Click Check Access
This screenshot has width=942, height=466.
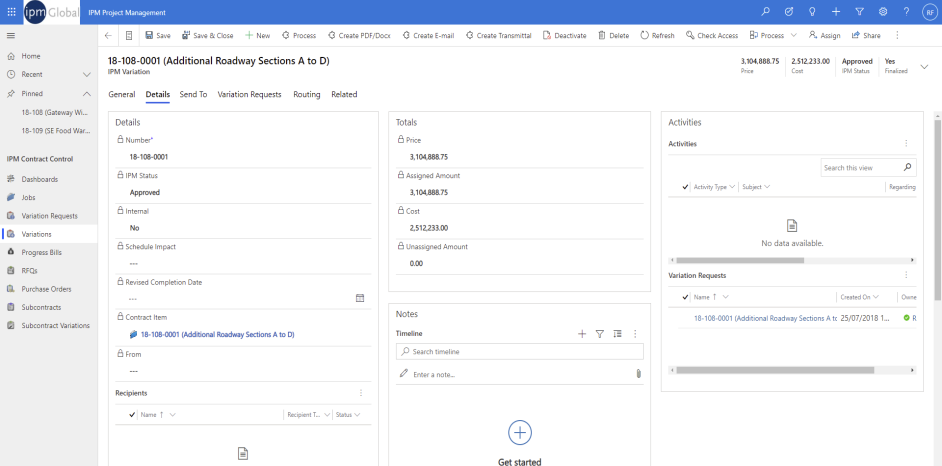click(712, 35)
